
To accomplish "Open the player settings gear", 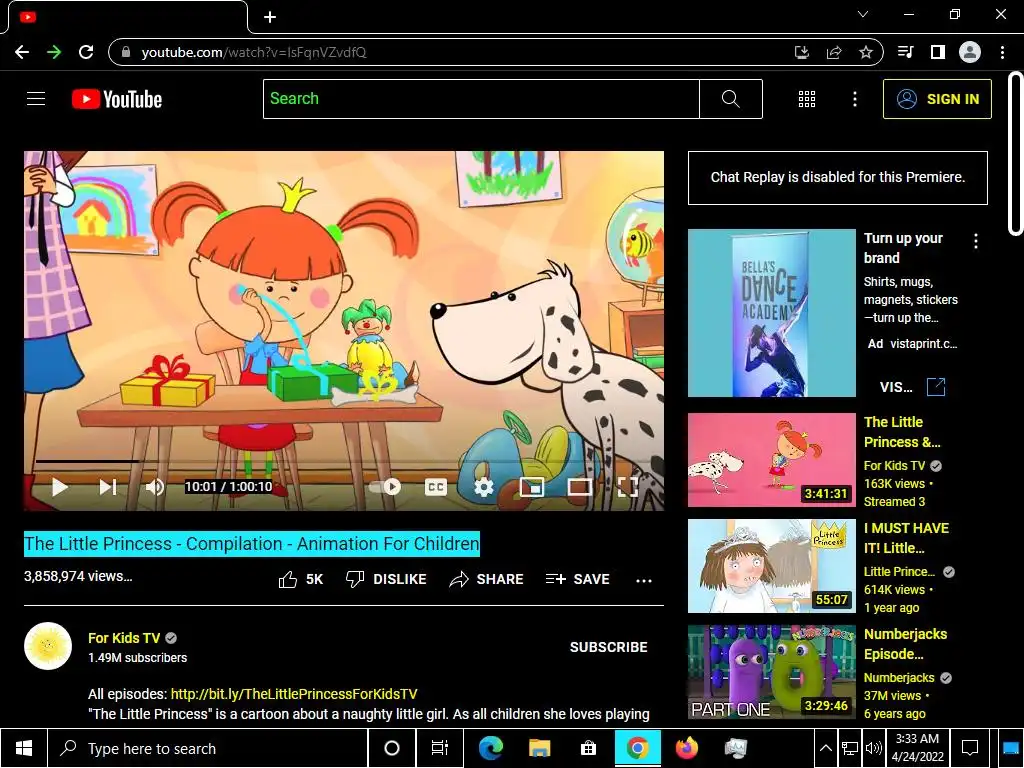I will 483,487.
